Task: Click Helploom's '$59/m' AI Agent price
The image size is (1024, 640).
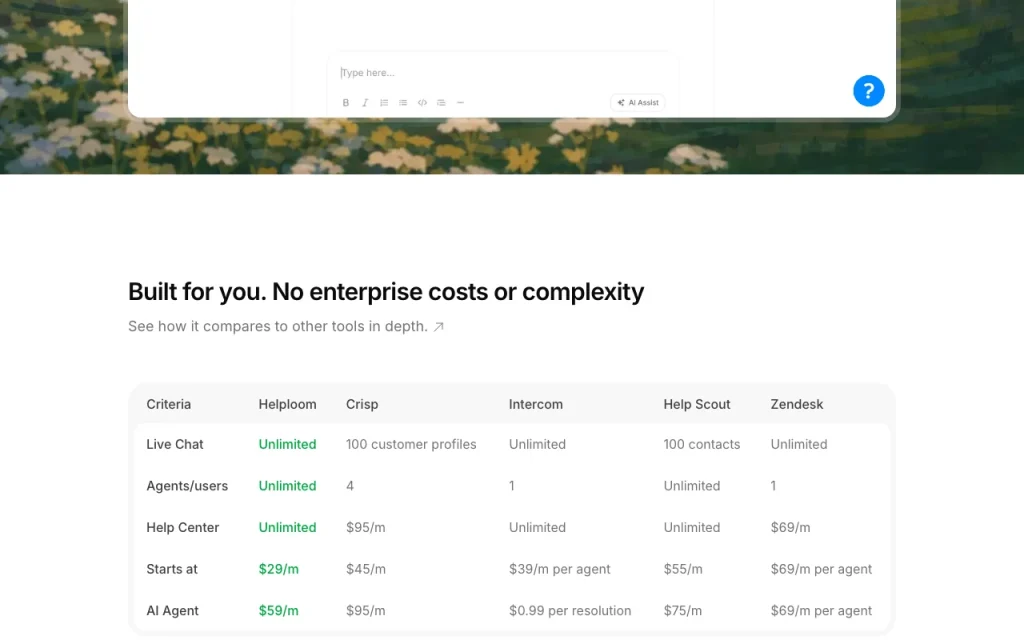Action: point(279,611)
